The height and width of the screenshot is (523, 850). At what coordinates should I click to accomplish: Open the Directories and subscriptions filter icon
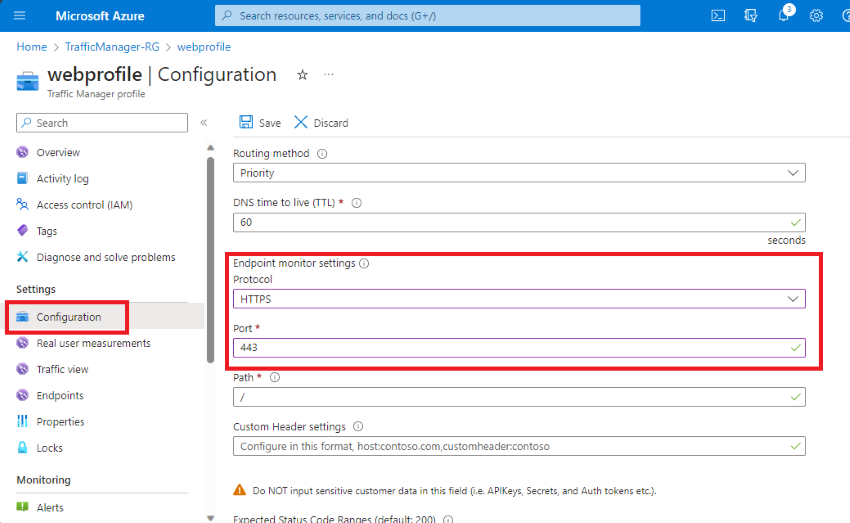(750, 16)
